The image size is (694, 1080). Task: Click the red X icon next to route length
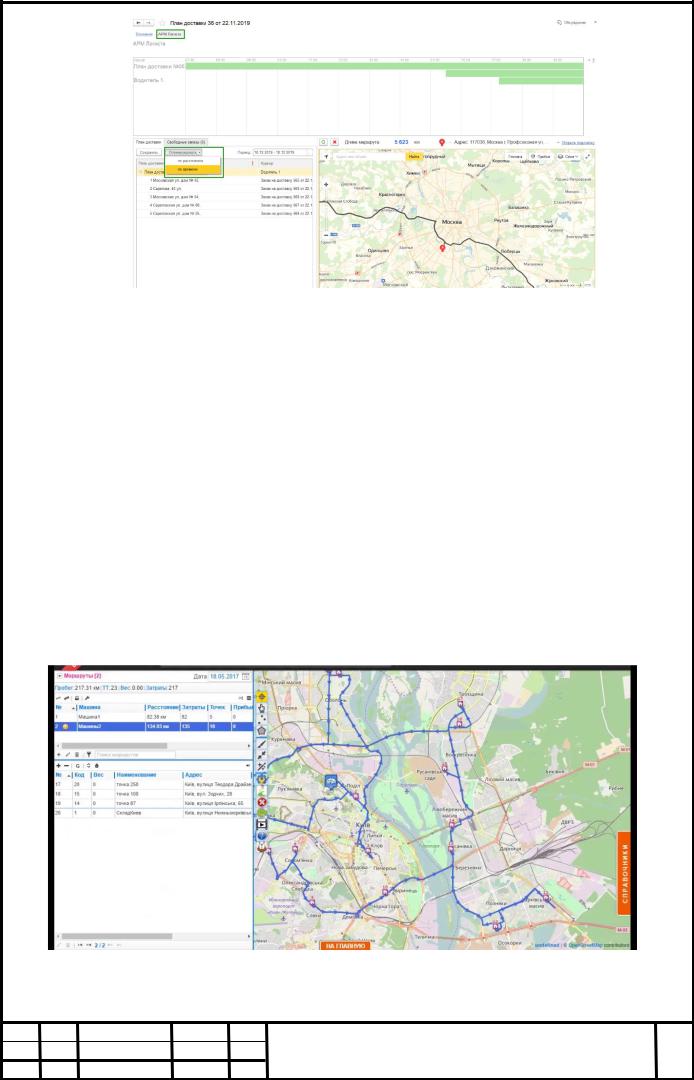pyautogui.click(x=335, y=142)
